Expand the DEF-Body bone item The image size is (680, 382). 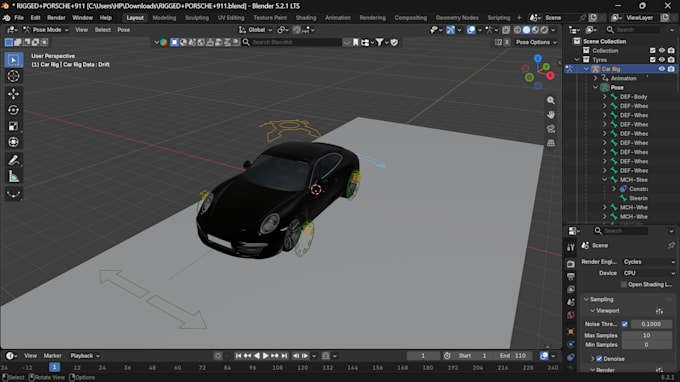[x=605, y=97]
